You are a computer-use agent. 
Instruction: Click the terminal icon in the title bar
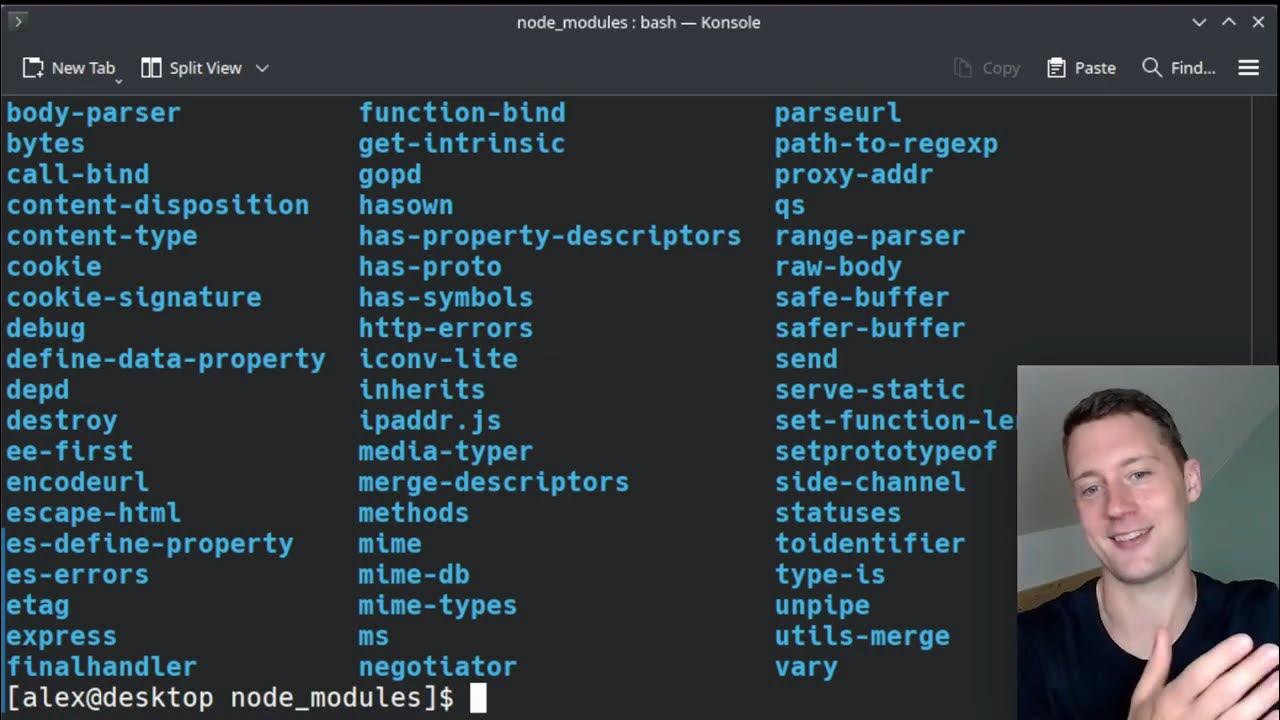[17, 22]
